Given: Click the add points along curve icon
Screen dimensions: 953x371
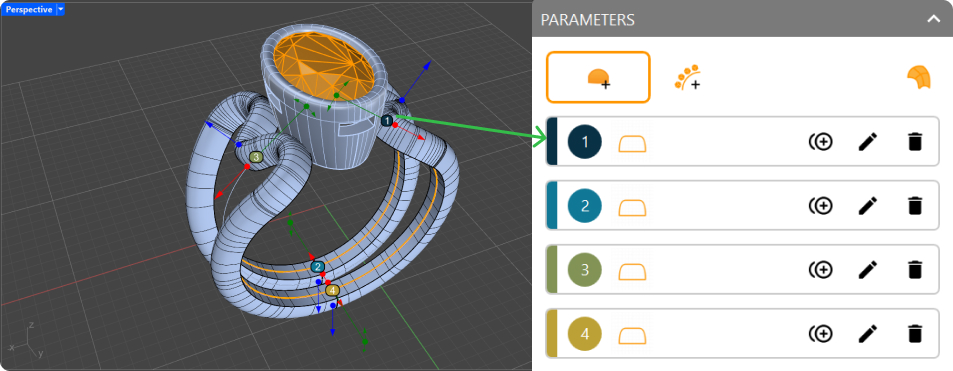Looking at the screenshot, I should click(687, 77).
